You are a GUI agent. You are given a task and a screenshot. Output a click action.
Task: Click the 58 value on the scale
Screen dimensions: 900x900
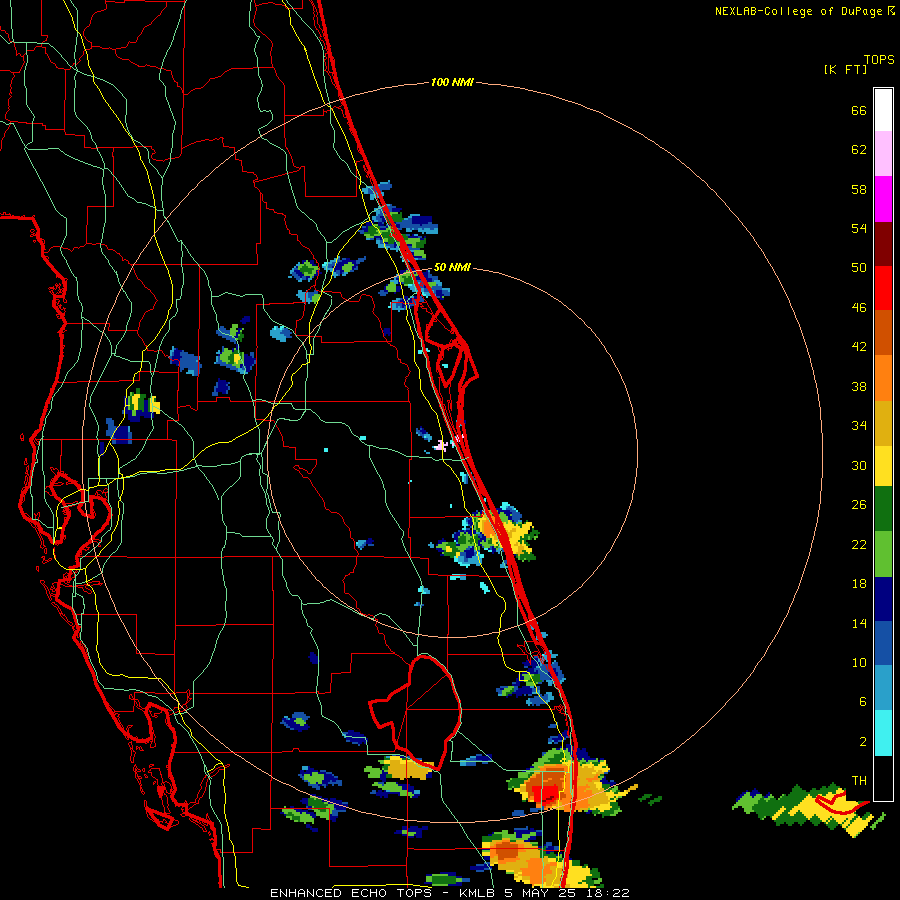859,189
